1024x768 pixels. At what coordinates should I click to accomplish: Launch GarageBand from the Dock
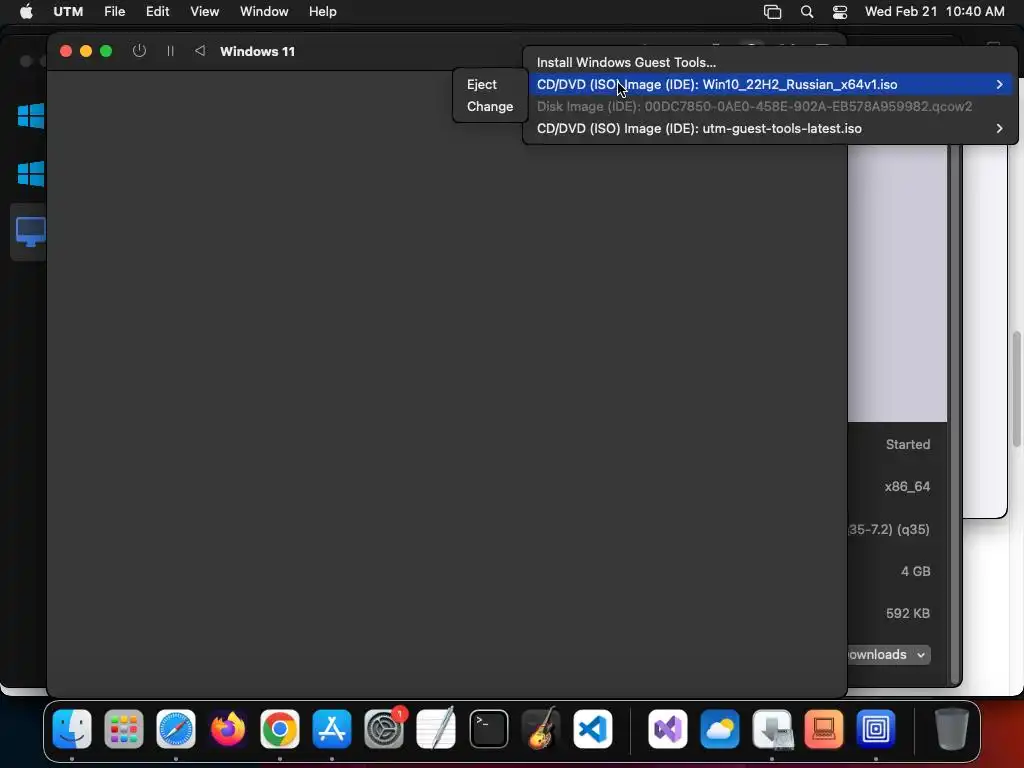541,729
